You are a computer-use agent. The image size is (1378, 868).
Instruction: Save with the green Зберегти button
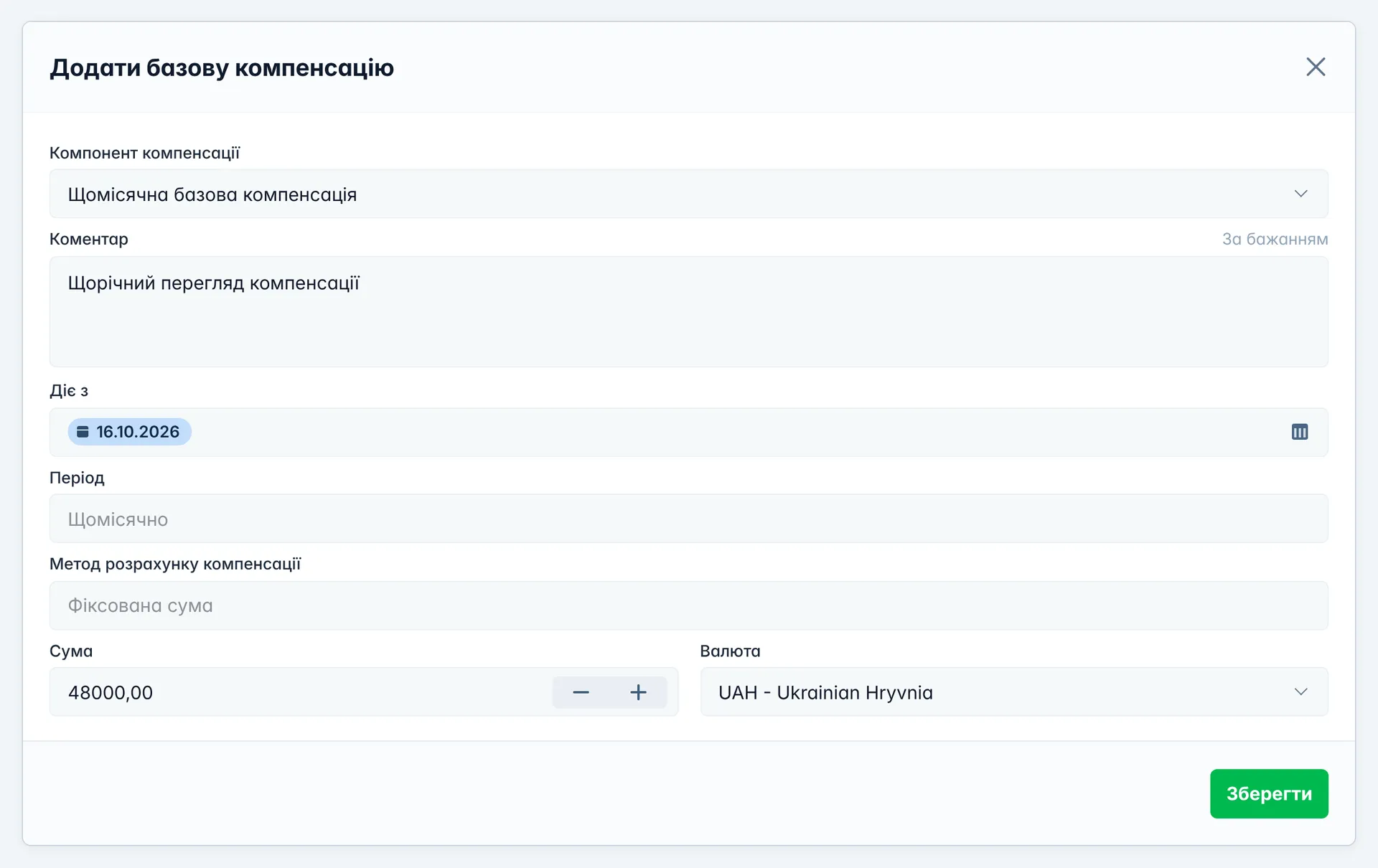[1269, 793]
